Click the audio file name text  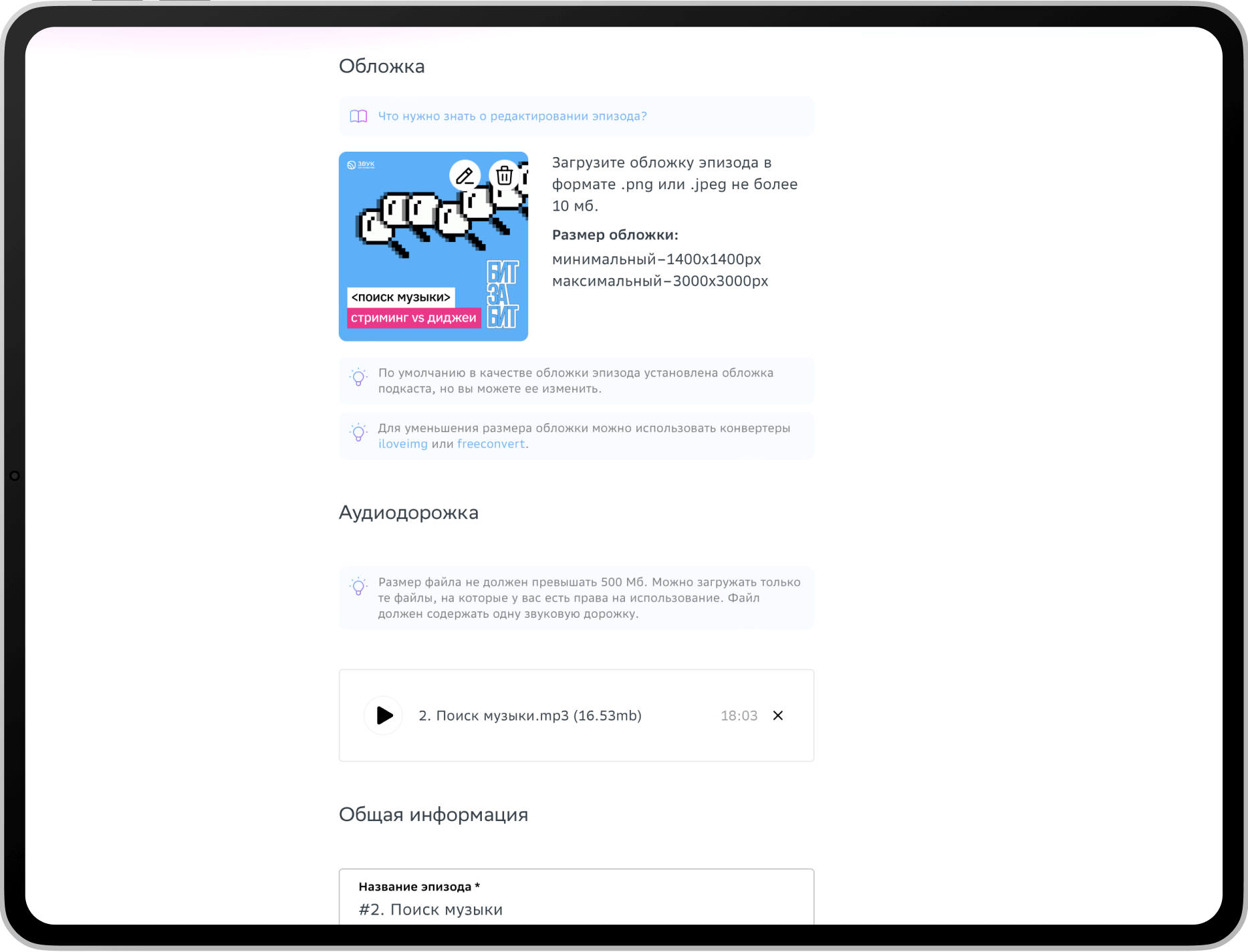pos(530,715)
